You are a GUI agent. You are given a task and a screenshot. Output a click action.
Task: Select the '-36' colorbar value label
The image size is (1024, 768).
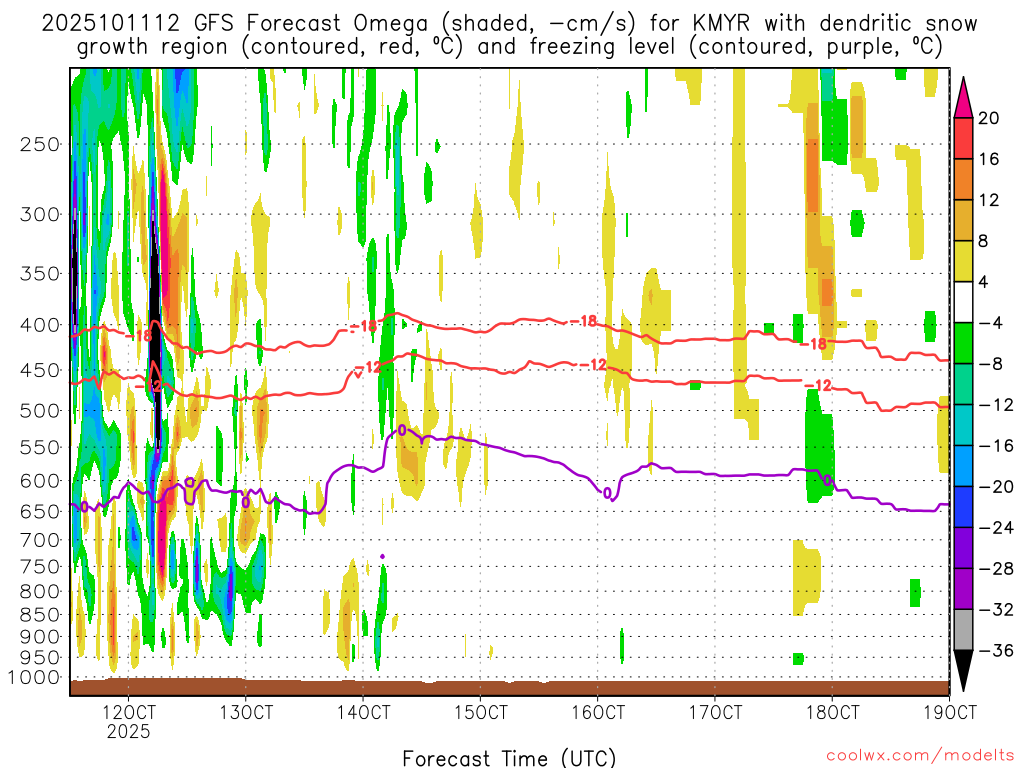pos(996,650)
